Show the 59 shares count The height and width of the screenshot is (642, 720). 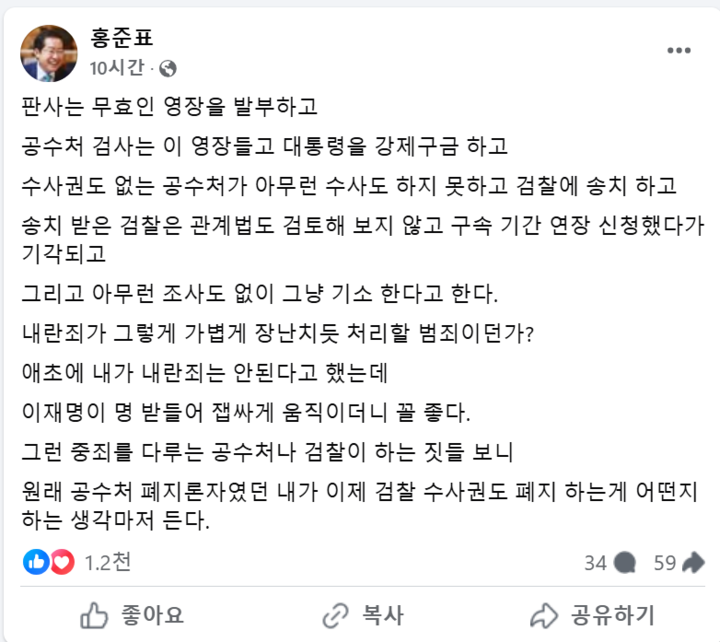[665, 563]
